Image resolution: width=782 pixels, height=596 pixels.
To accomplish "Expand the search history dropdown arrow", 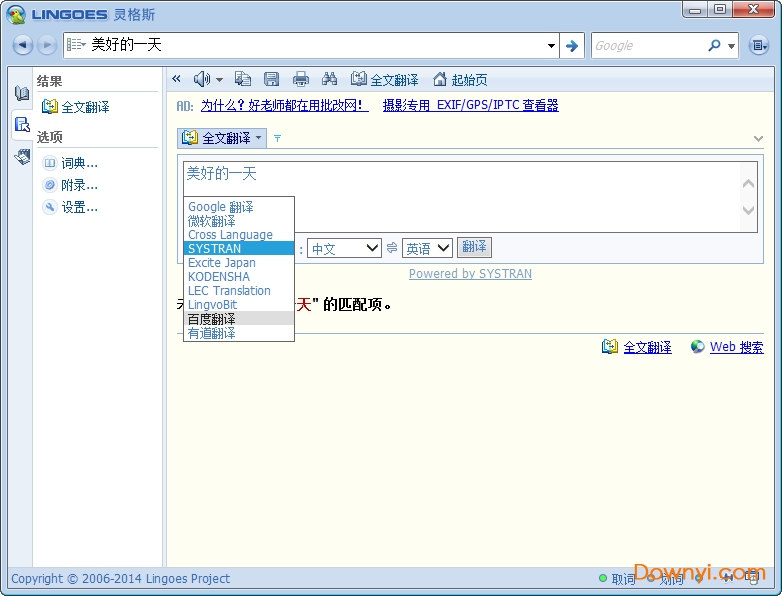I will [x=552, y=46].
